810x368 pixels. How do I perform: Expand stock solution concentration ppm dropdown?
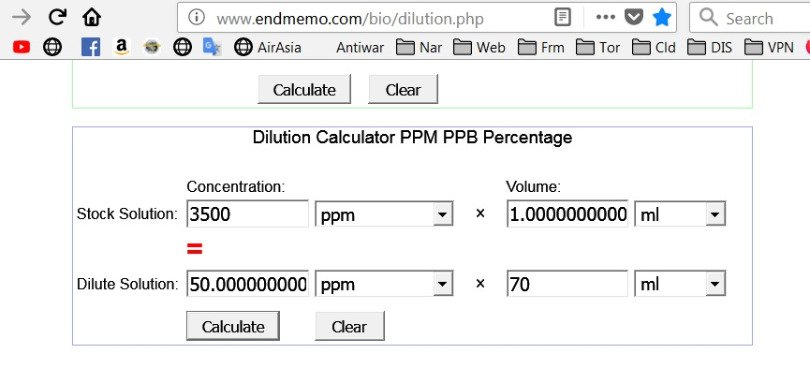(x=384, y=214)
